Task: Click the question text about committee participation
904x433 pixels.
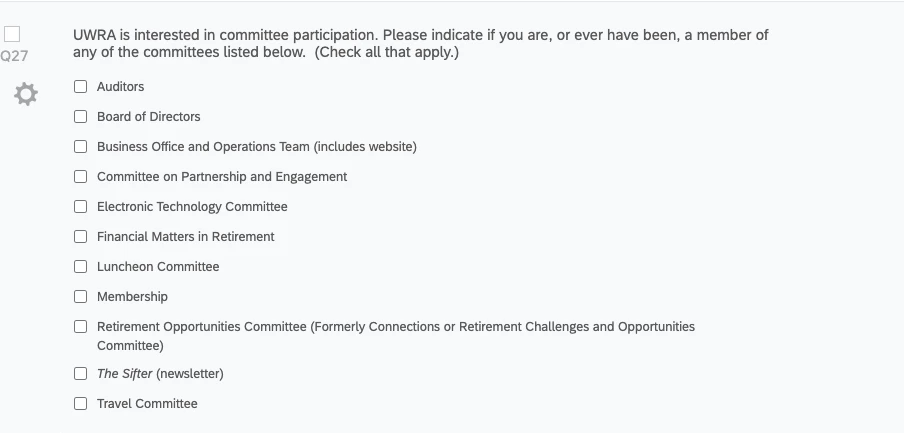Action: [420, 43]
